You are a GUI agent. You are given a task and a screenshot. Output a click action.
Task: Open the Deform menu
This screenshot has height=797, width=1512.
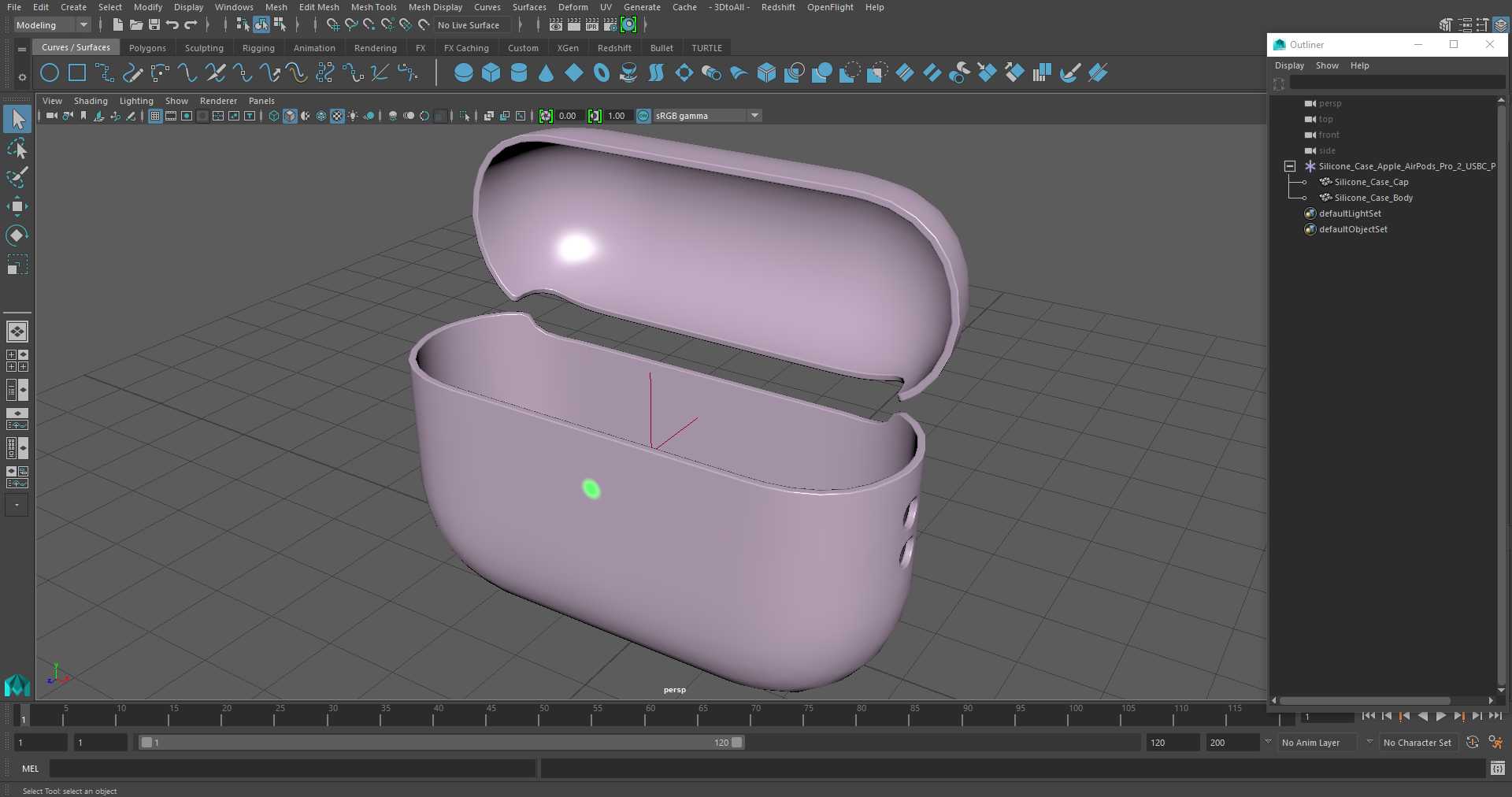[x=573, y=7]
